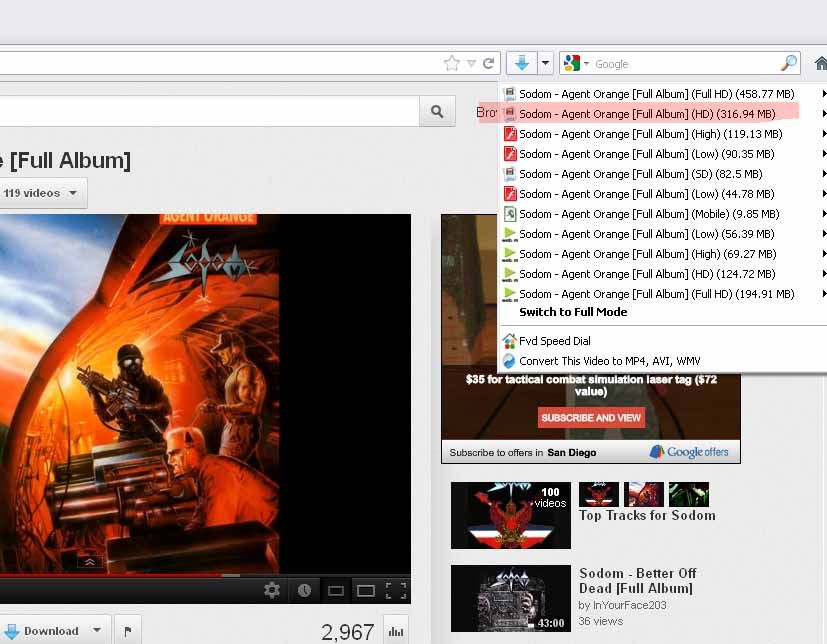
Task: Open the 100 videos playlist thumbnail
Action: (511, 515)
